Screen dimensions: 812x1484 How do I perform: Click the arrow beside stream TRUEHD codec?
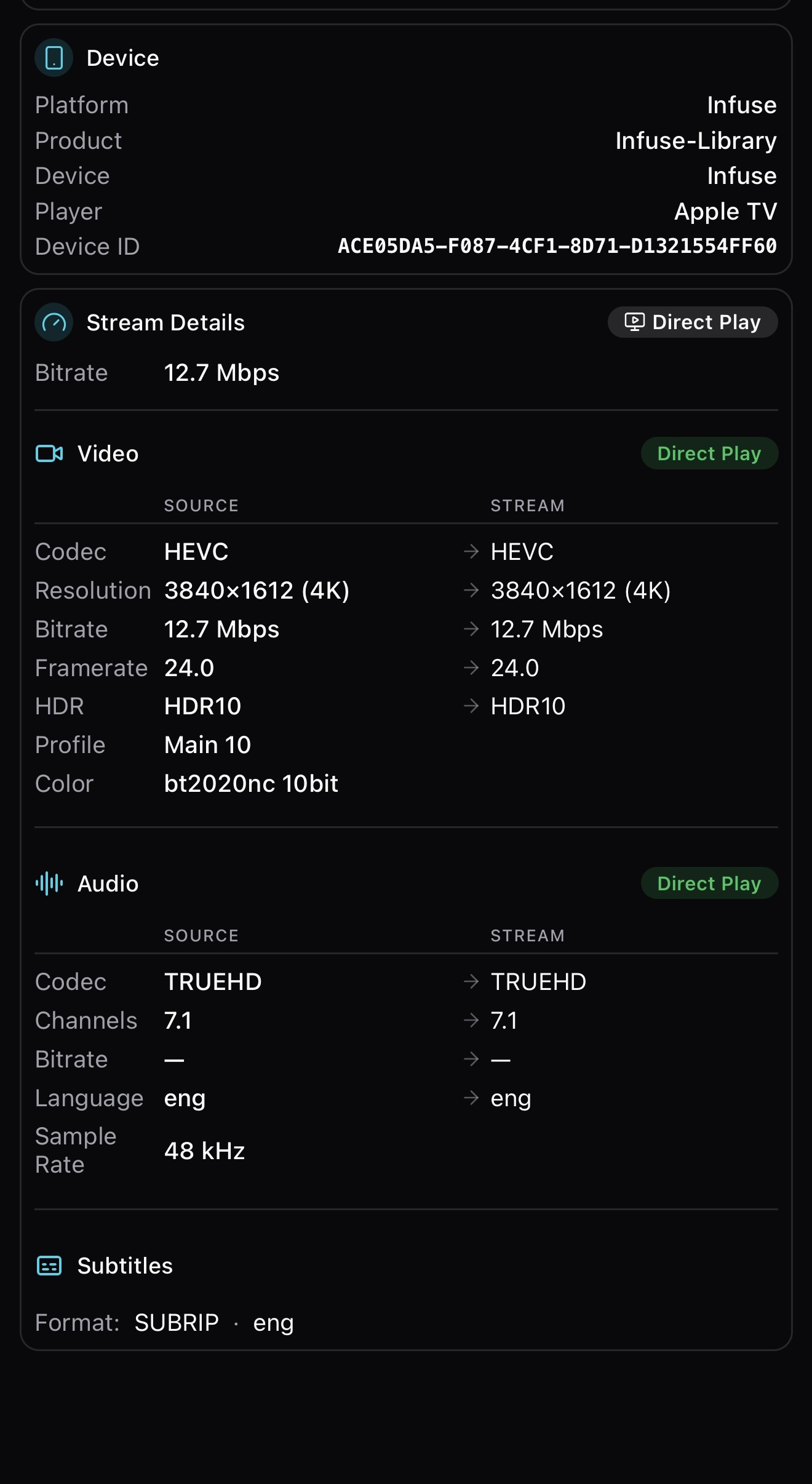click(471, 981)
